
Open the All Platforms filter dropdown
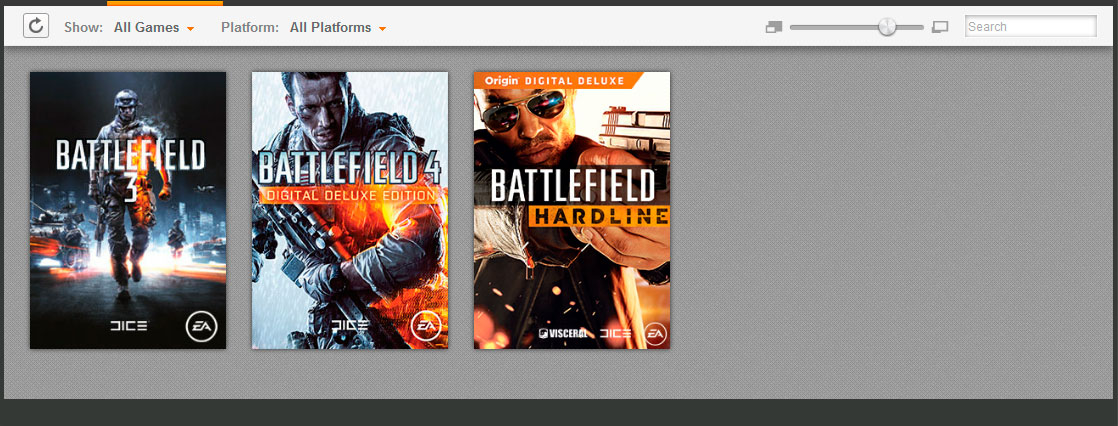click(x=338, y=28)
